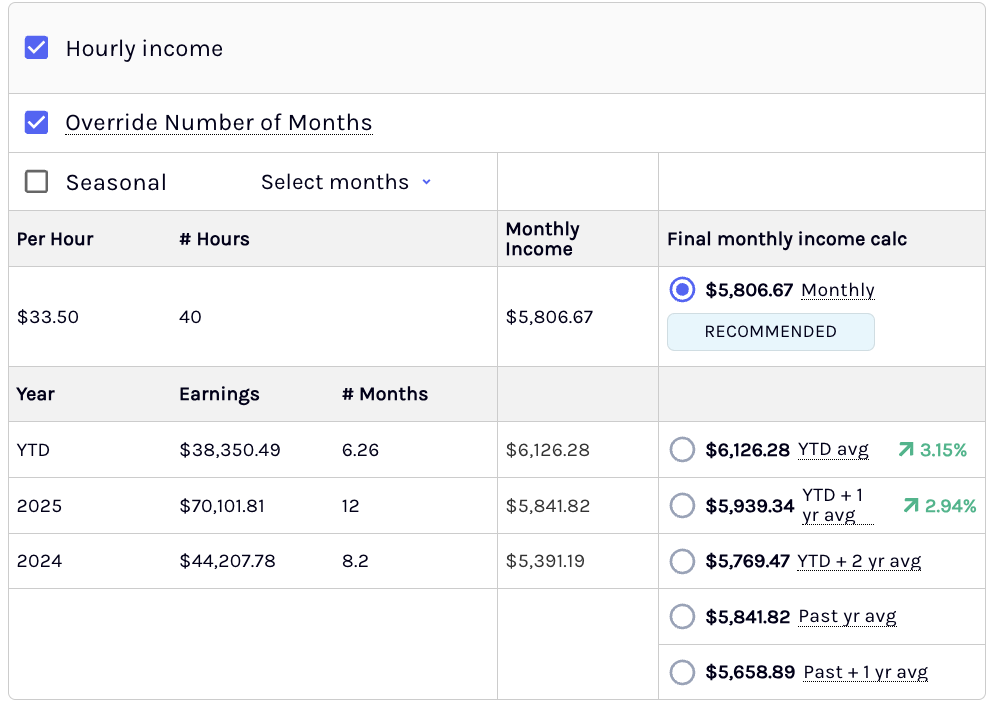Click the RECOMMENDED badge
998x708 pixels.
pyautogui.click(x=771, y=332)
